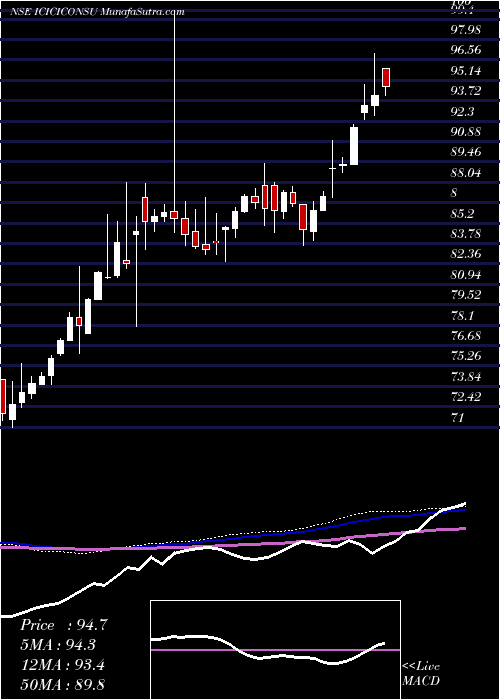
Task: Select the tall white candle near 90.88
Action: [x=354, y=146]
